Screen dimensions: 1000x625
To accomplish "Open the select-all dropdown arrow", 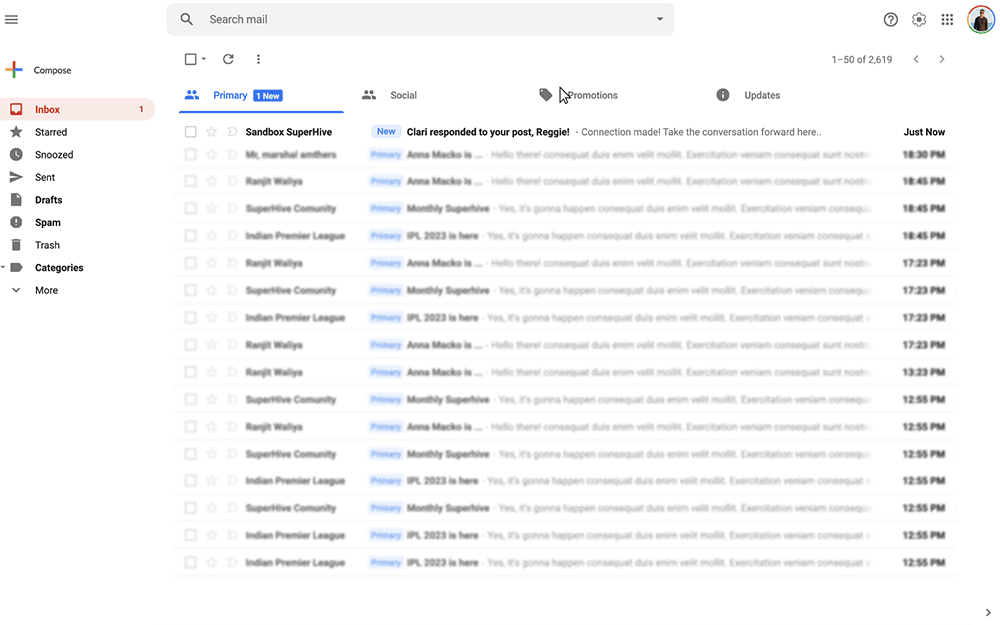I will (203, 59).
